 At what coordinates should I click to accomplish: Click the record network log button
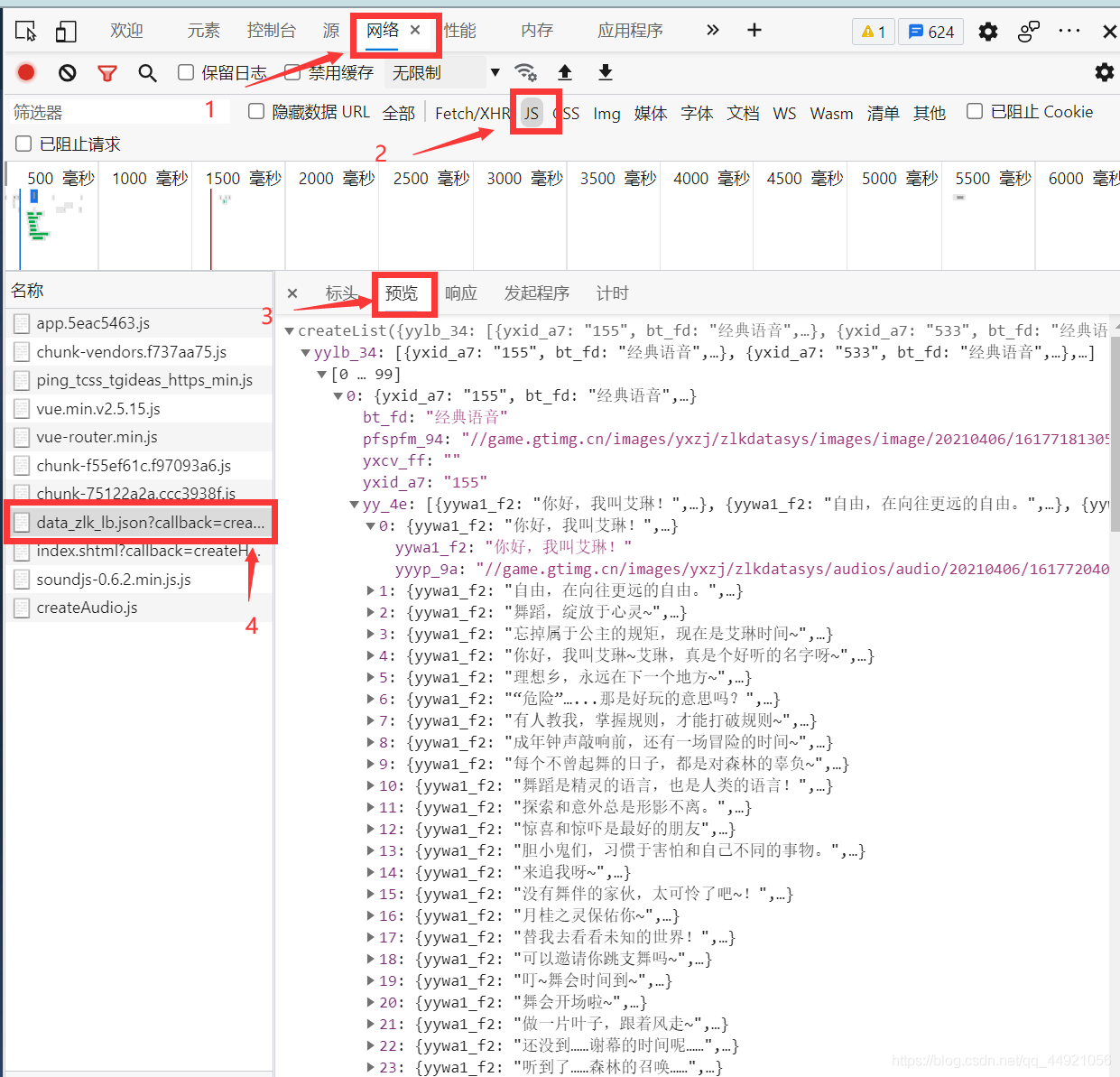pyautogui.click(x=26, y=72)
